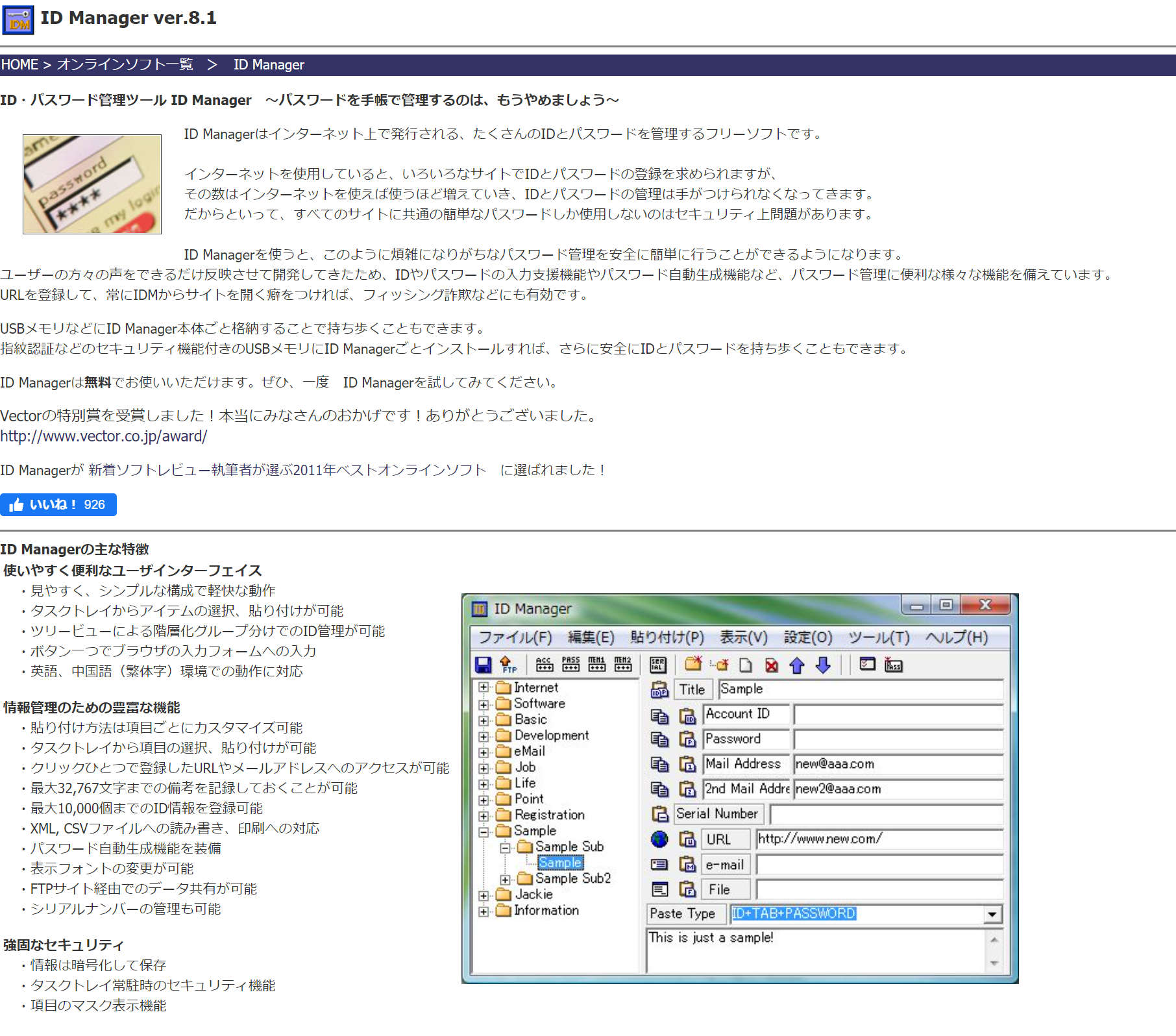The width and height of the screenshot is (1176, 1036).
Task: Click the paste icon beside URL button
Action: tap(687, 839)
